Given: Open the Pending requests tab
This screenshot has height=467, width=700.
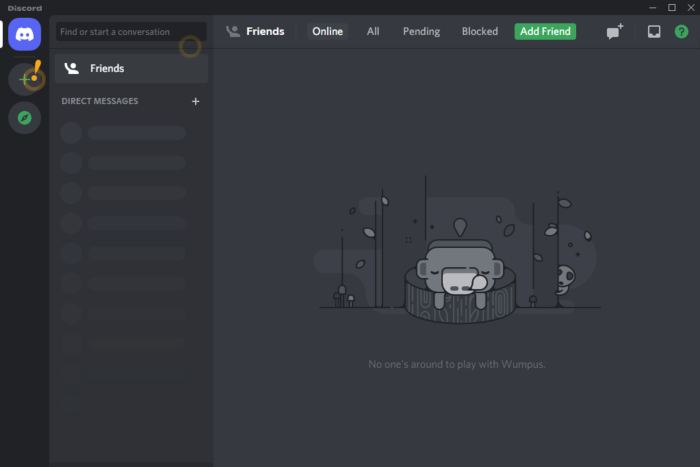Looking at the screenshot, I should pyautogui.click(x=421, y=31).
